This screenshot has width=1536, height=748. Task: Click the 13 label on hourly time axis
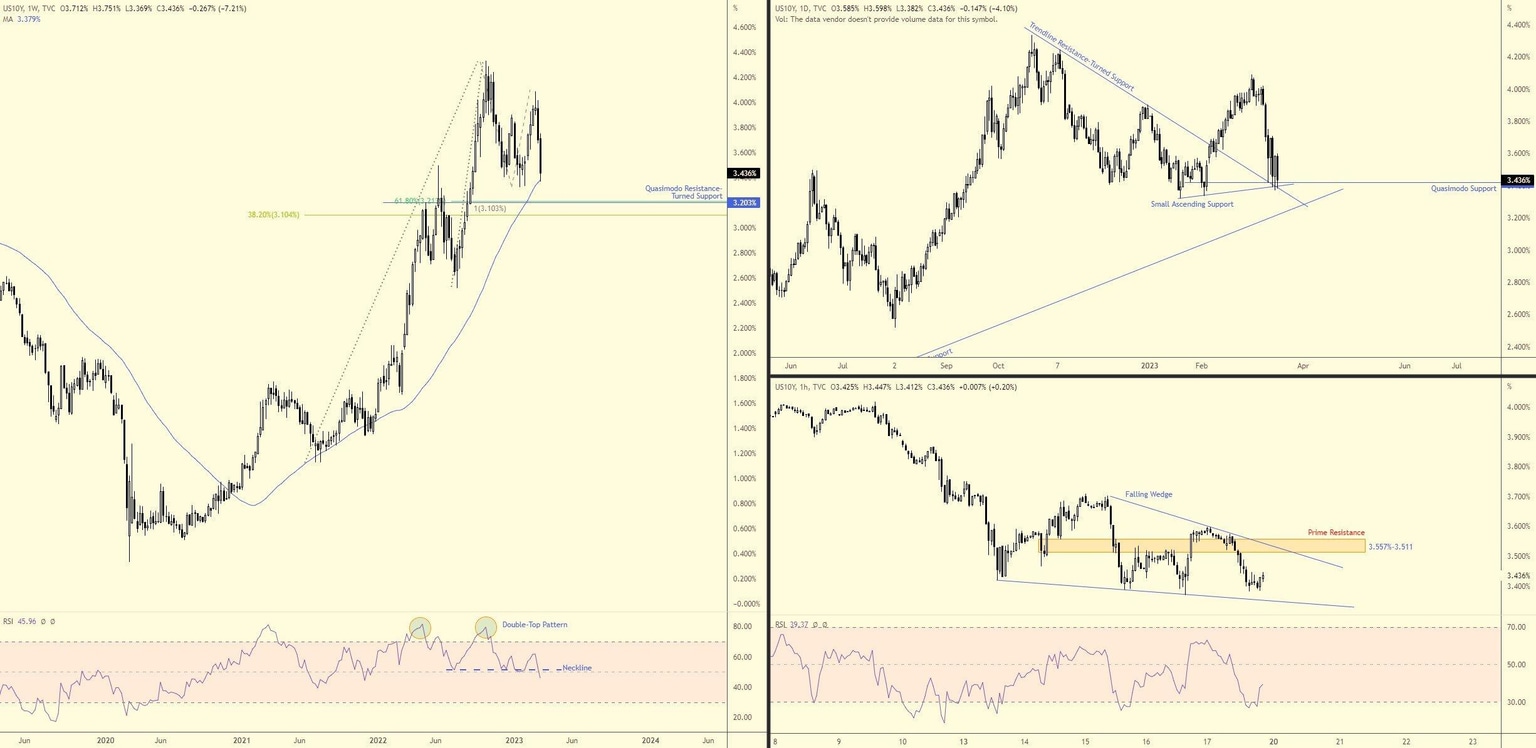tap(963, 741)
